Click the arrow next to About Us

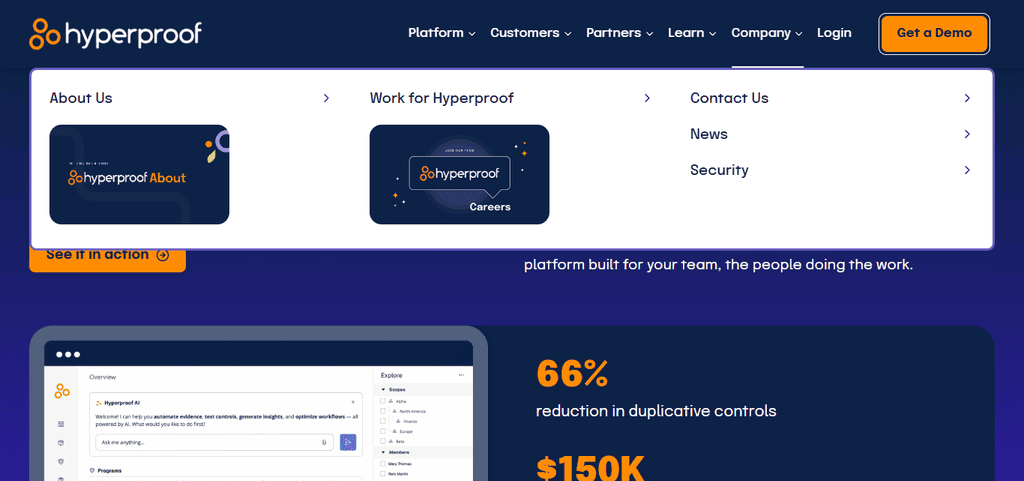(326, 98)
